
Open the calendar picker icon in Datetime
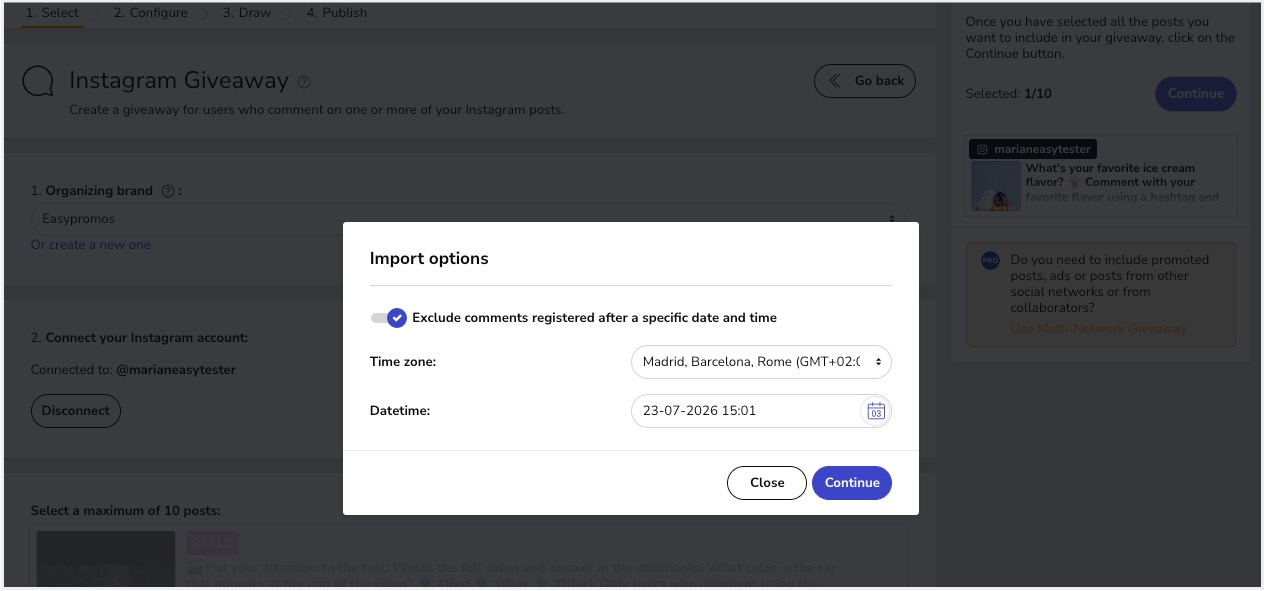point(875,411)
